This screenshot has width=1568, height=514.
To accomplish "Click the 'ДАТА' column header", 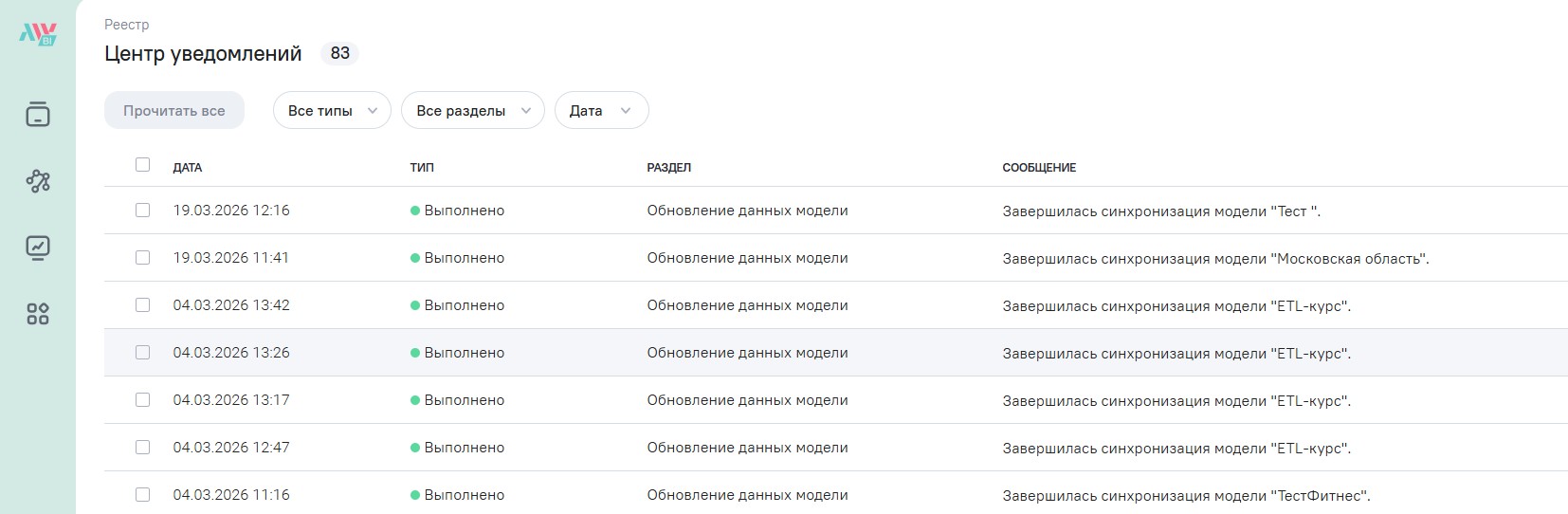I will tap(188, 168).
